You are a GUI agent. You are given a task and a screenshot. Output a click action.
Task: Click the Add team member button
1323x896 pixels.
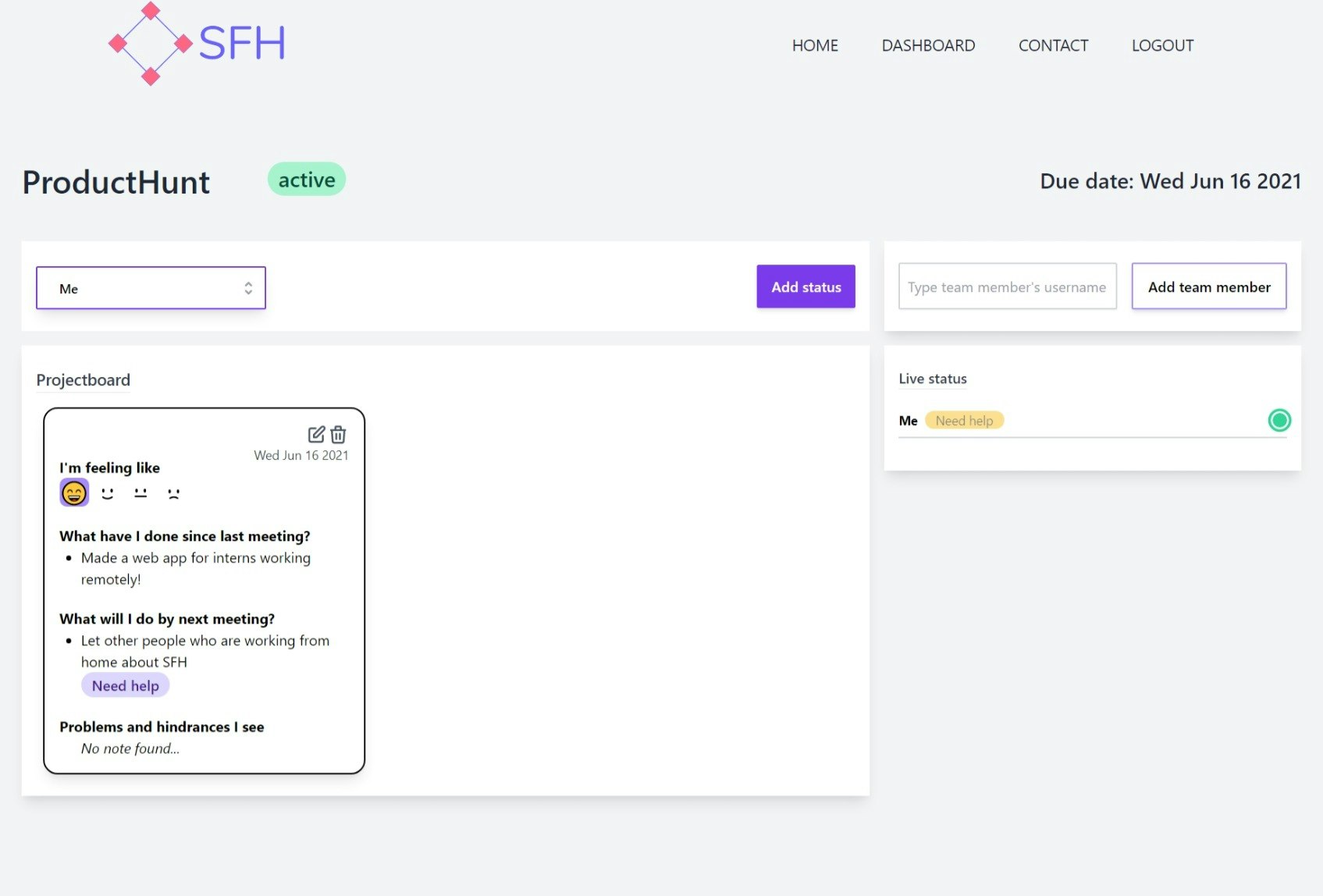(1209, 286)
